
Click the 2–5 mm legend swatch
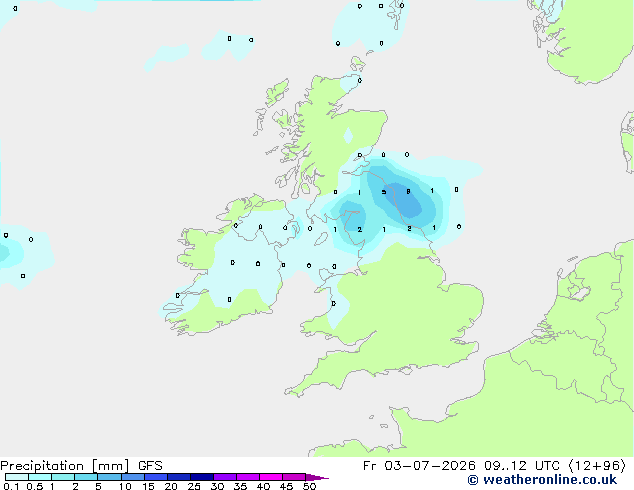click(86, 477)
